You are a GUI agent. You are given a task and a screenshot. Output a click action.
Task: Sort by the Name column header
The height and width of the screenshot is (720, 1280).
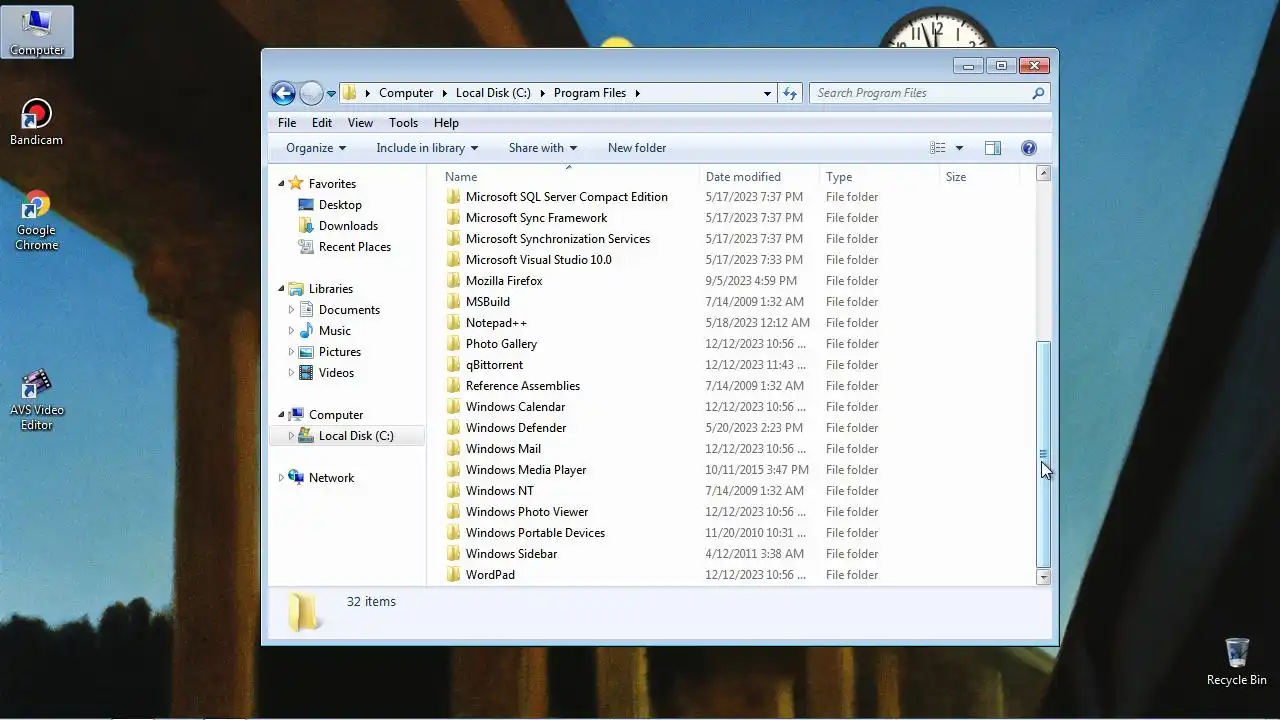(x=569, y=177)
